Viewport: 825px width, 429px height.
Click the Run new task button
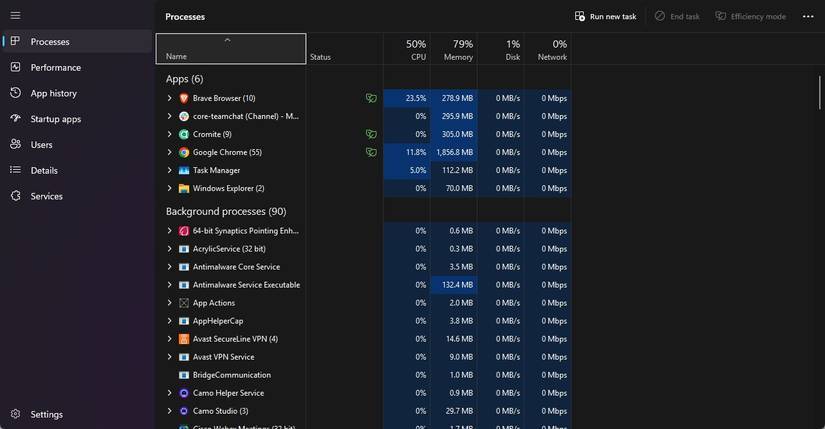click(605, 16)
